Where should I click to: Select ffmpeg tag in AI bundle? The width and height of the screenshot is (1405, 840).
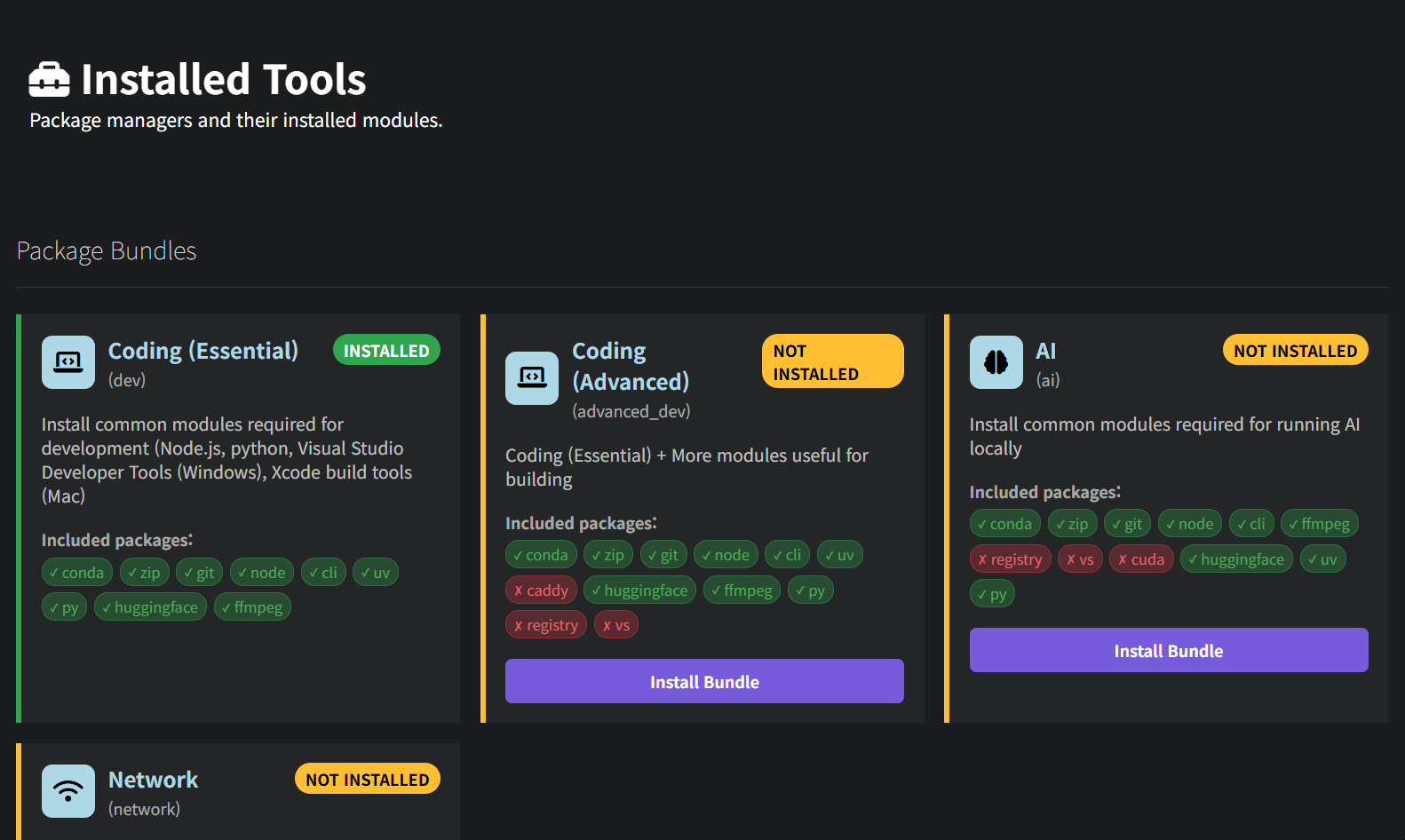[1320, 524]
